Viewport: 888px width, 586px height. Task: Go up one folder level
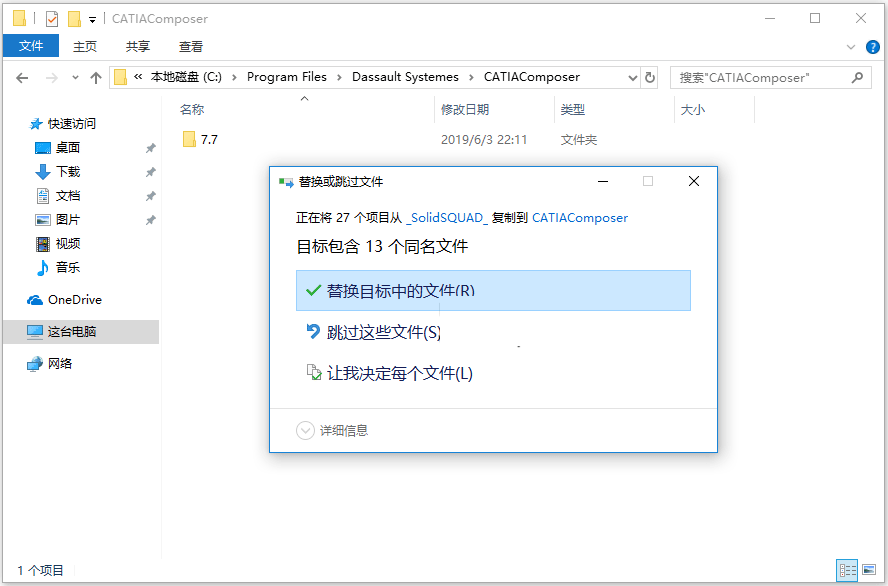tap(96, 78)
